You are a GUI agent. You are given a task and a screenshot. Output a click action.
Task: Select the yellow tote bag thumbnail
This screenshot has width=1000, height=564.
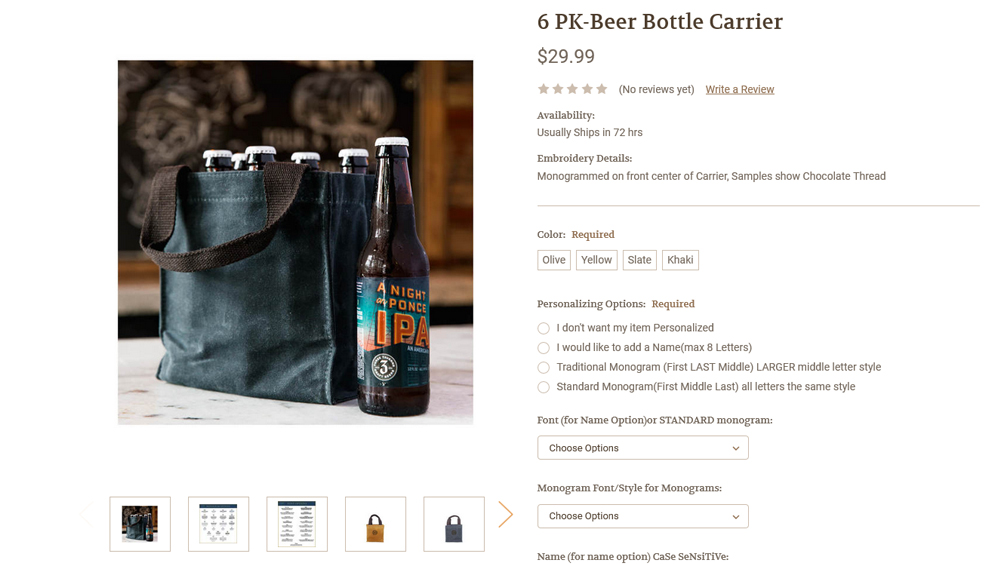coord(375,524)
